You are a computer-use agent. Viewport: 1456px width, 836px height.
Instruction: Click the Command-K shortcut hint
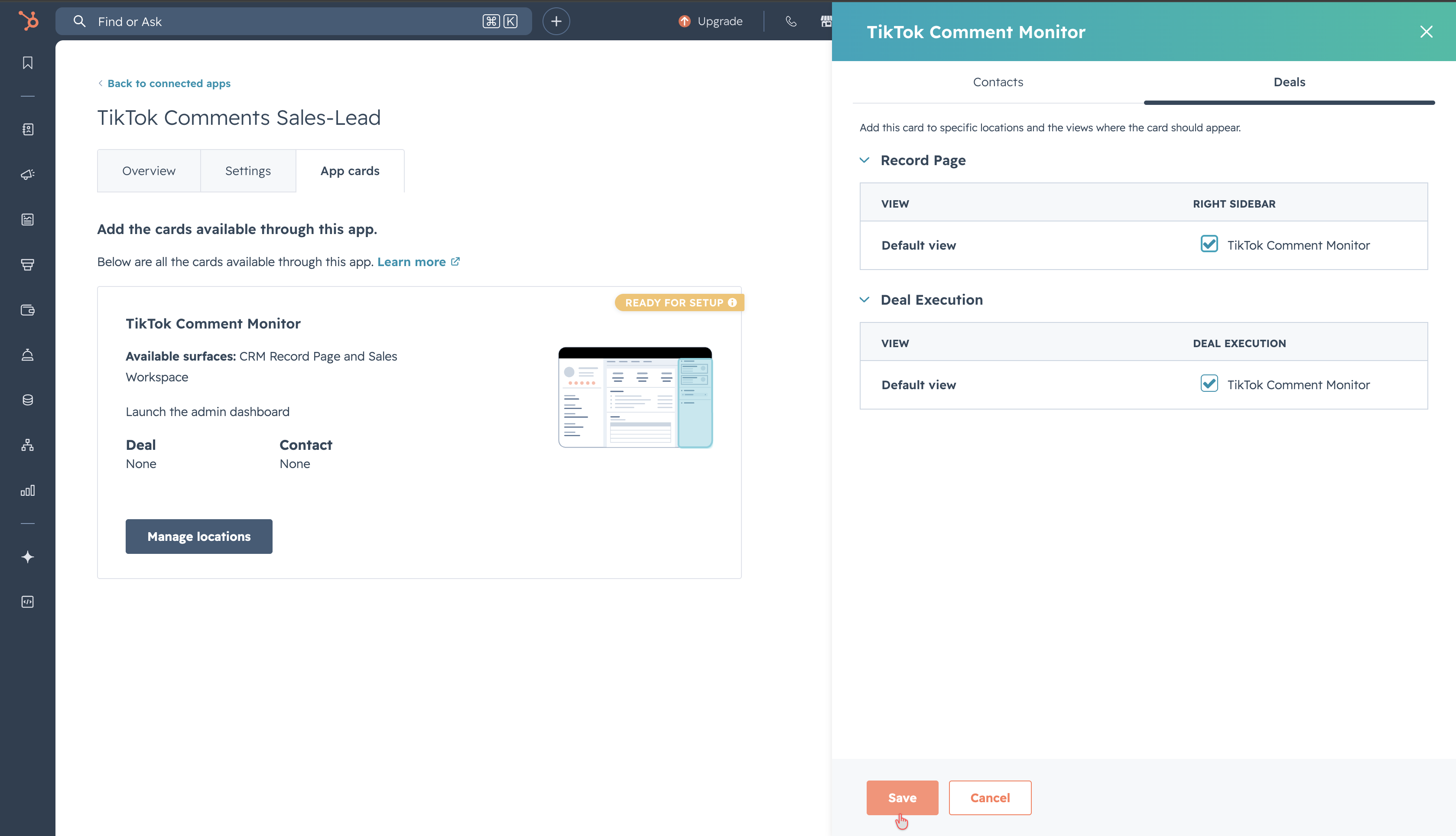point(500,21)
